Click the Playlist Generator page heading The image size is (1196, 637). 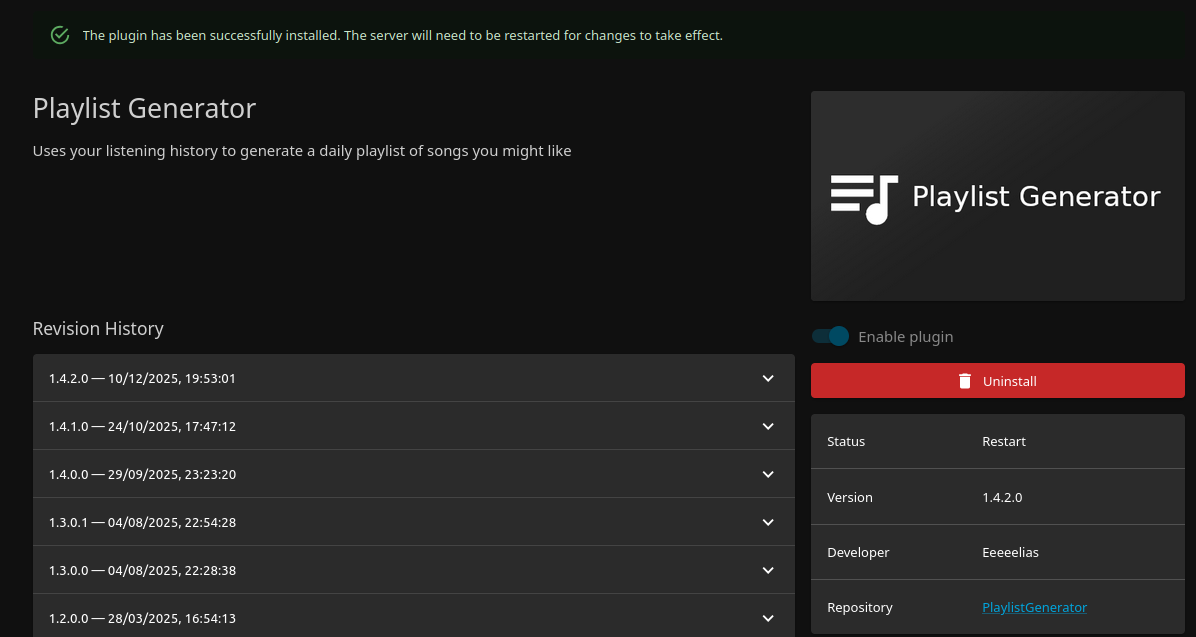(x=144, y=108)
